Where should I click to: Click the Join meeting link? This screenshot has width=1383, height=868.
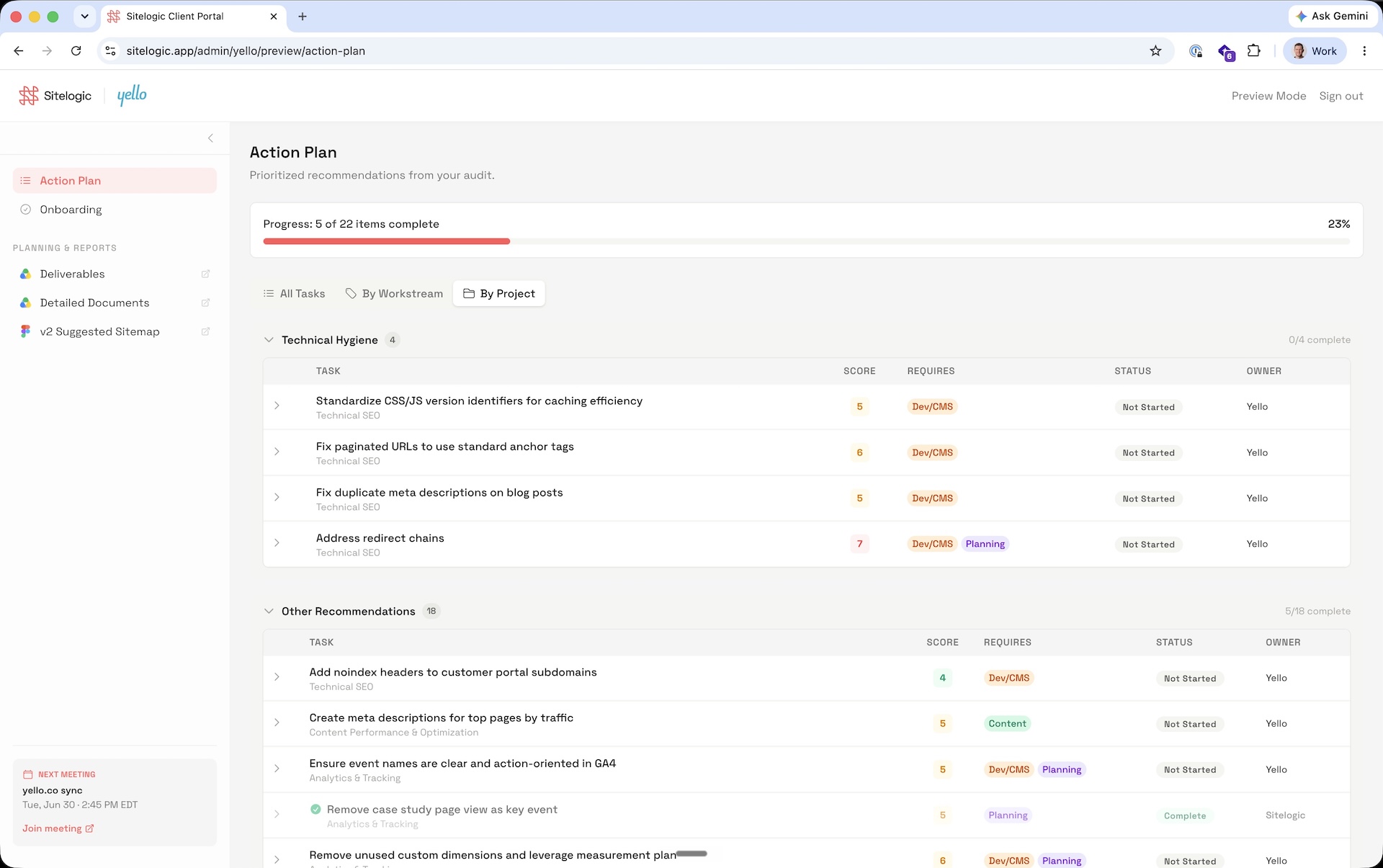tap(58, 828)
